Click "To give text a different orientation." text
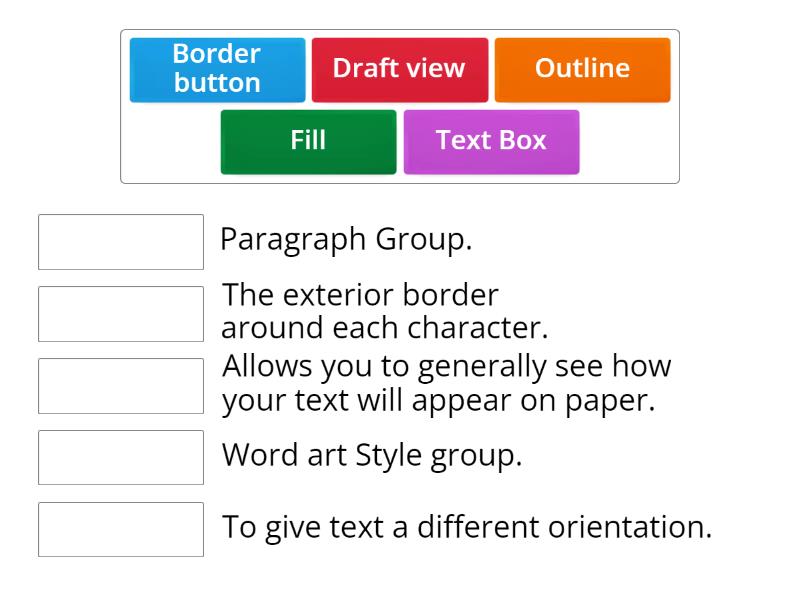 pos(467,526)
